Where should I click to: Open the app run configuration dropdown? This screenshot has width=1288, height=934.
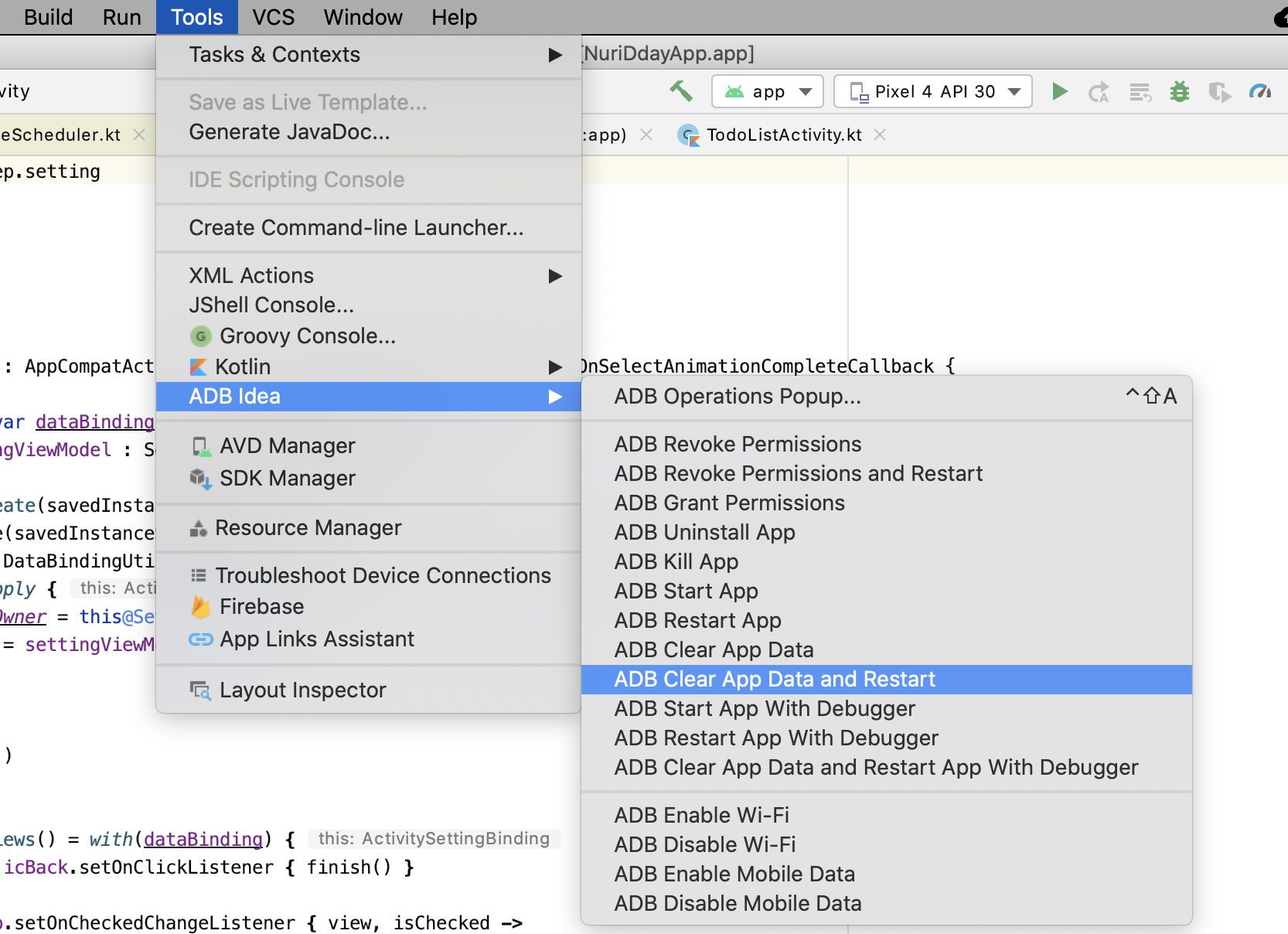click(x=768, y=91)
